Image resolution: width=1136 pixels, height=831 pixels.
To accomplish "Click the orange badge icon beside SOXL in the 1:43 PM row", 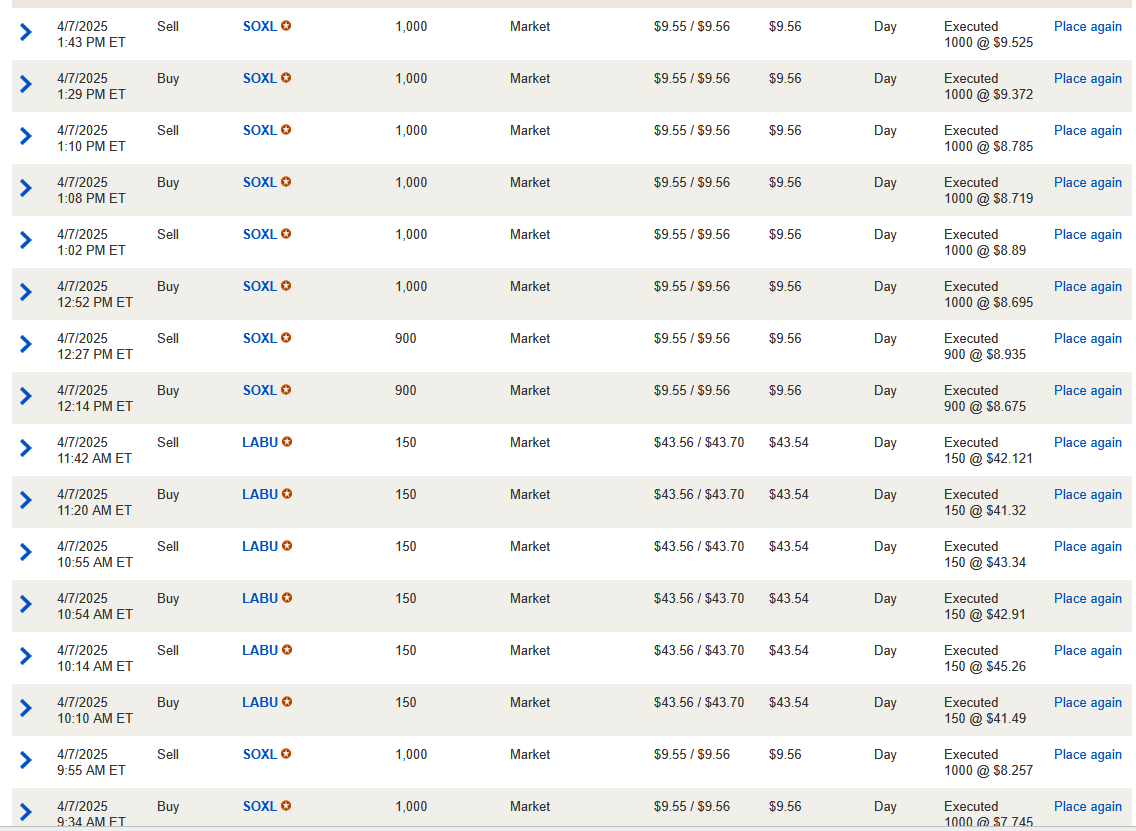I will pos(286,26).
